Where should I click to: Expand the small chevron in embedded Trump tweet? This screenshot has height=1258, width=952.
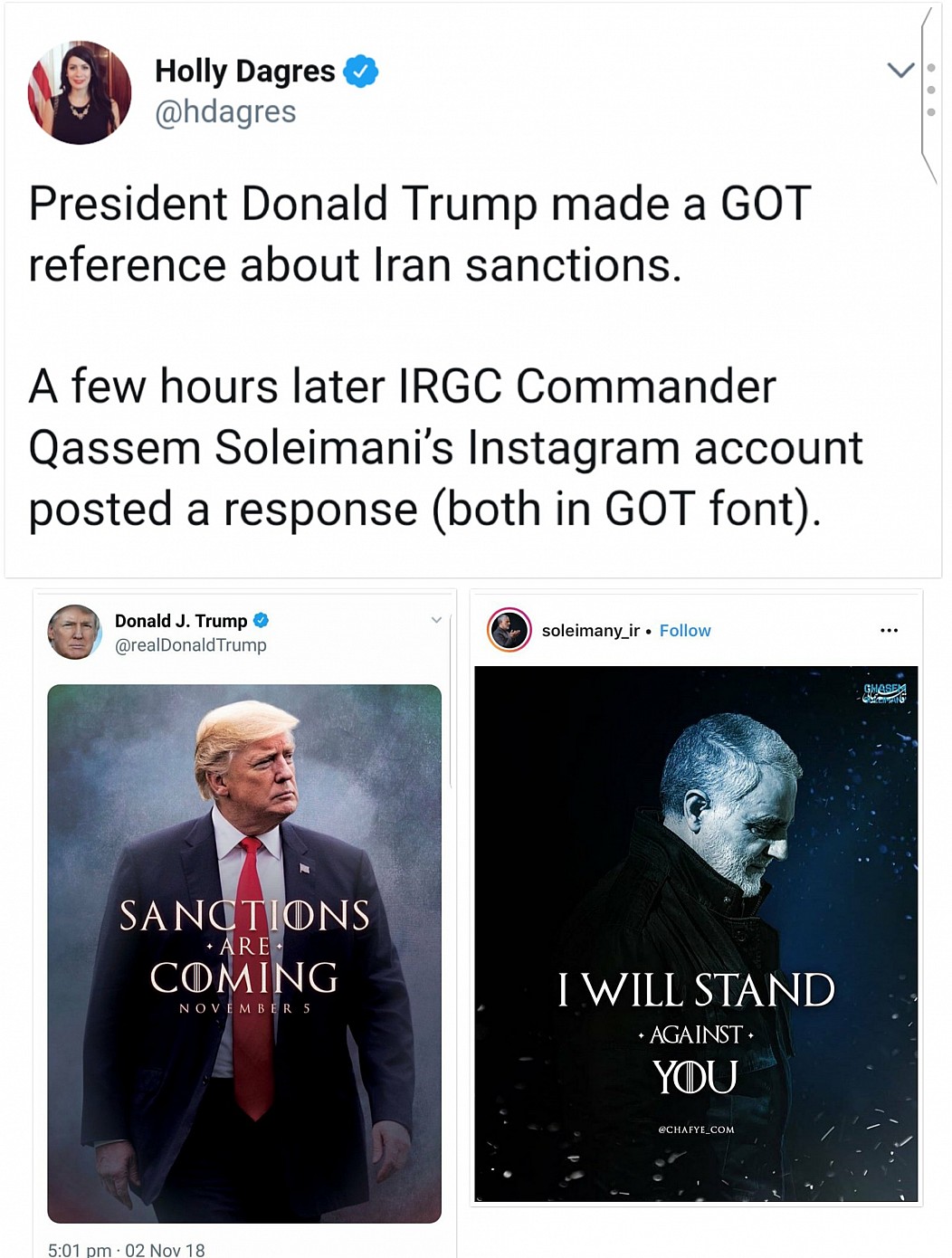click(x=436, y=620)
